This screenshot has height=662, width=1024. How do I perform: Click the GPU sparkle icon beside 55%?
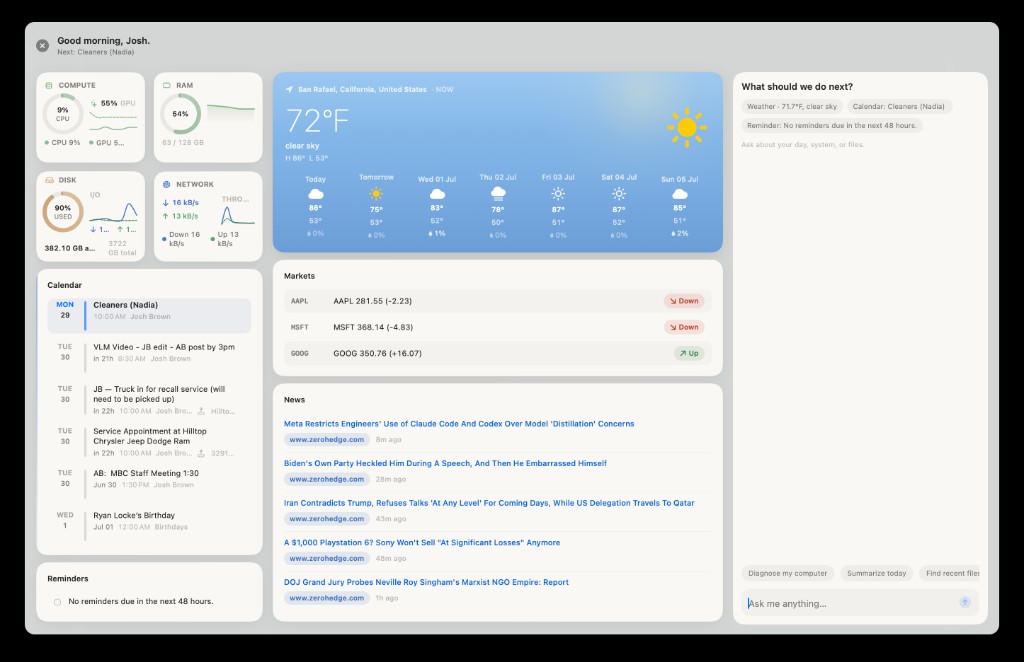pyautogui.click(x=94, y=103)
